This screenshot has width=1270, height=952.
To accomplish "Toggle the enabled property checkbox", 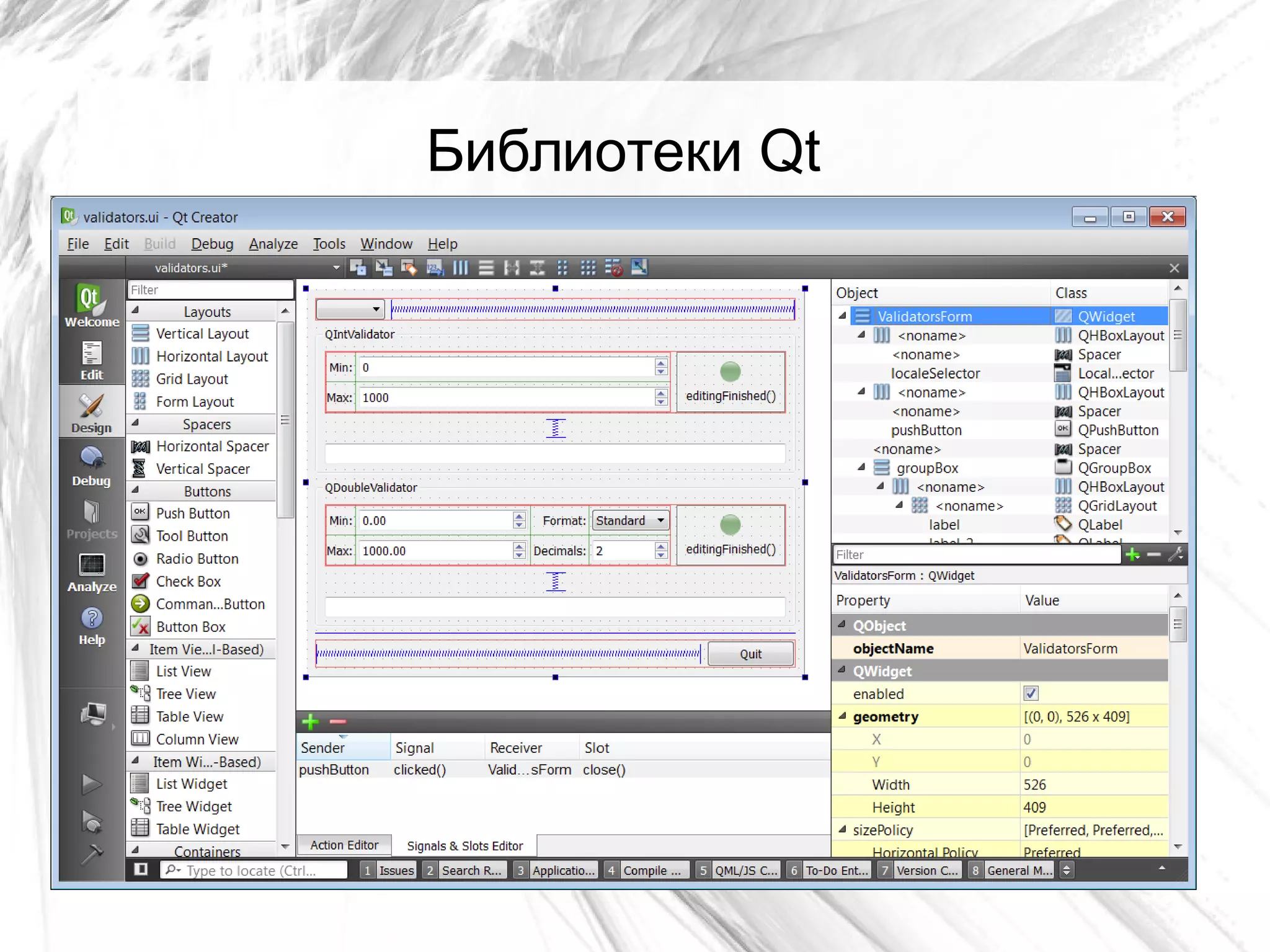I will 1031,693.
